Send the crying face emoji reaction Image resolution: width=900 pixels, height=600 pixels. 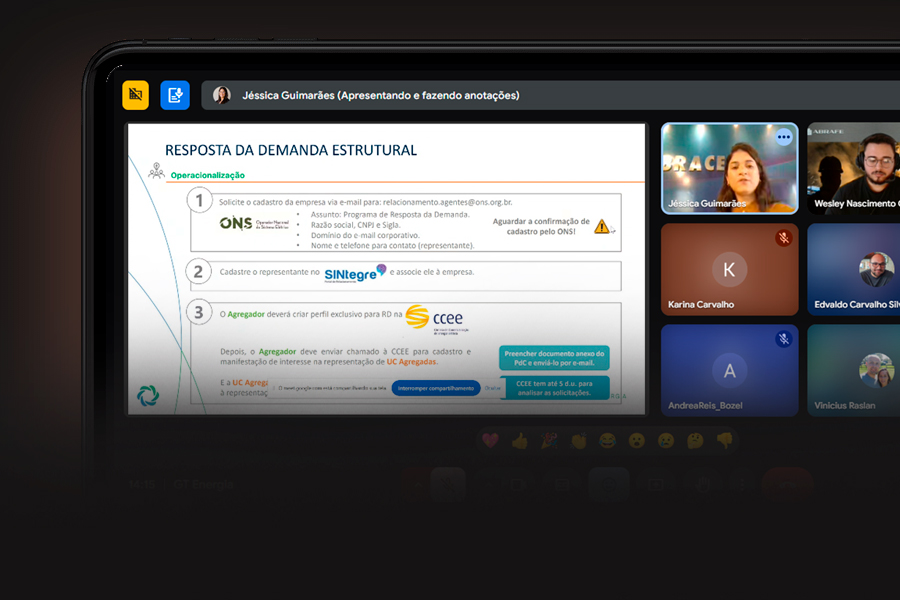click(666, 440)
